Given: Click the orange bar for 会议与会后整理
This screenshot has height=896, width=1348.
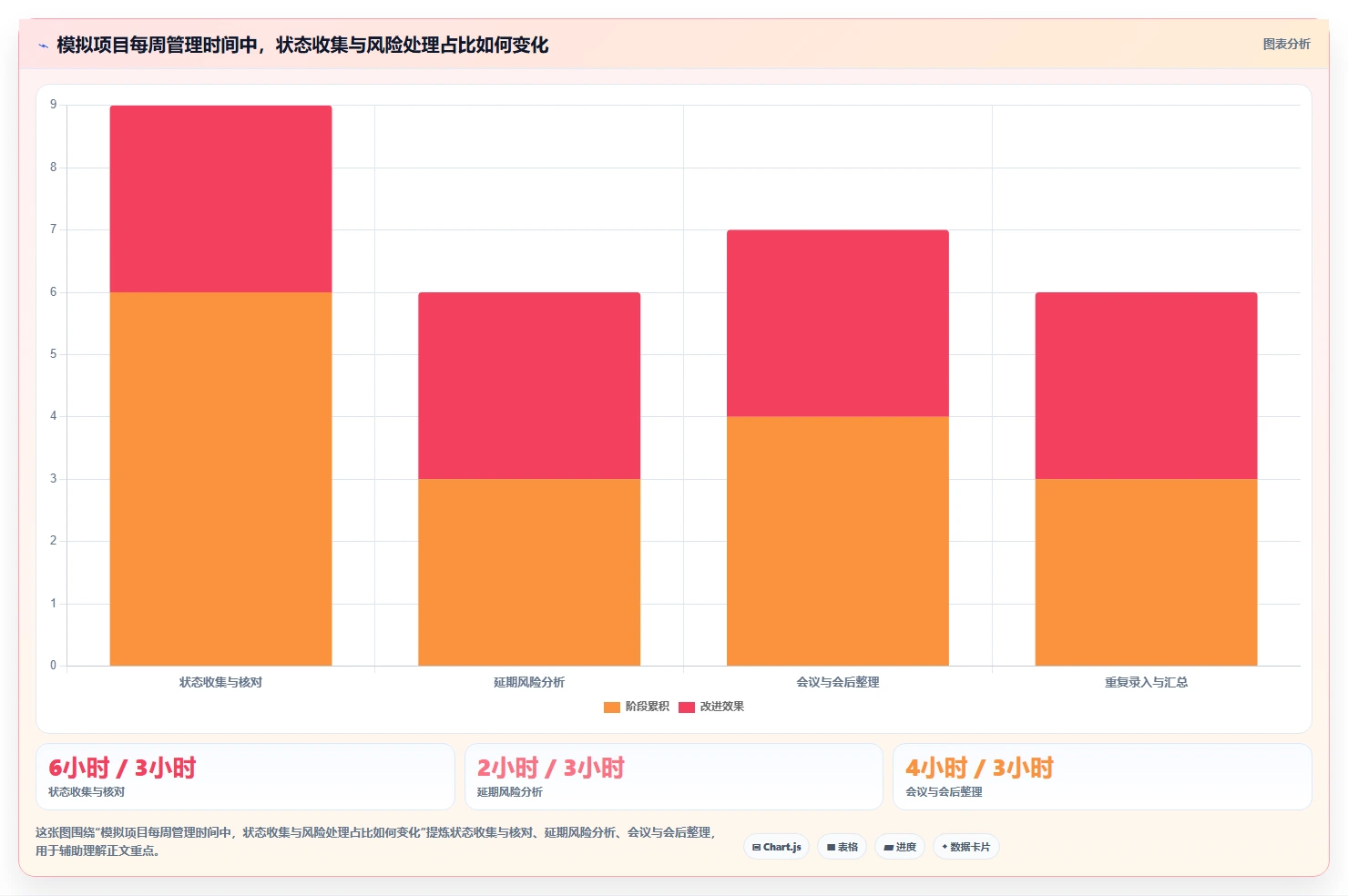Looking at the screenshot, I should point(838,541).
